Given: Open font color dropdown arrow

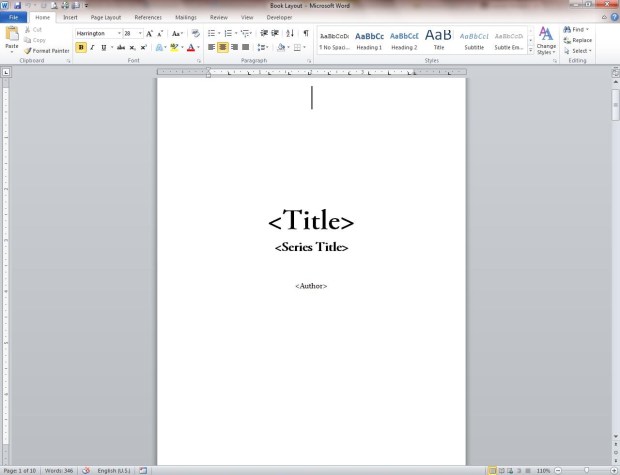Looking at the screenshot, I should point(198,47).
